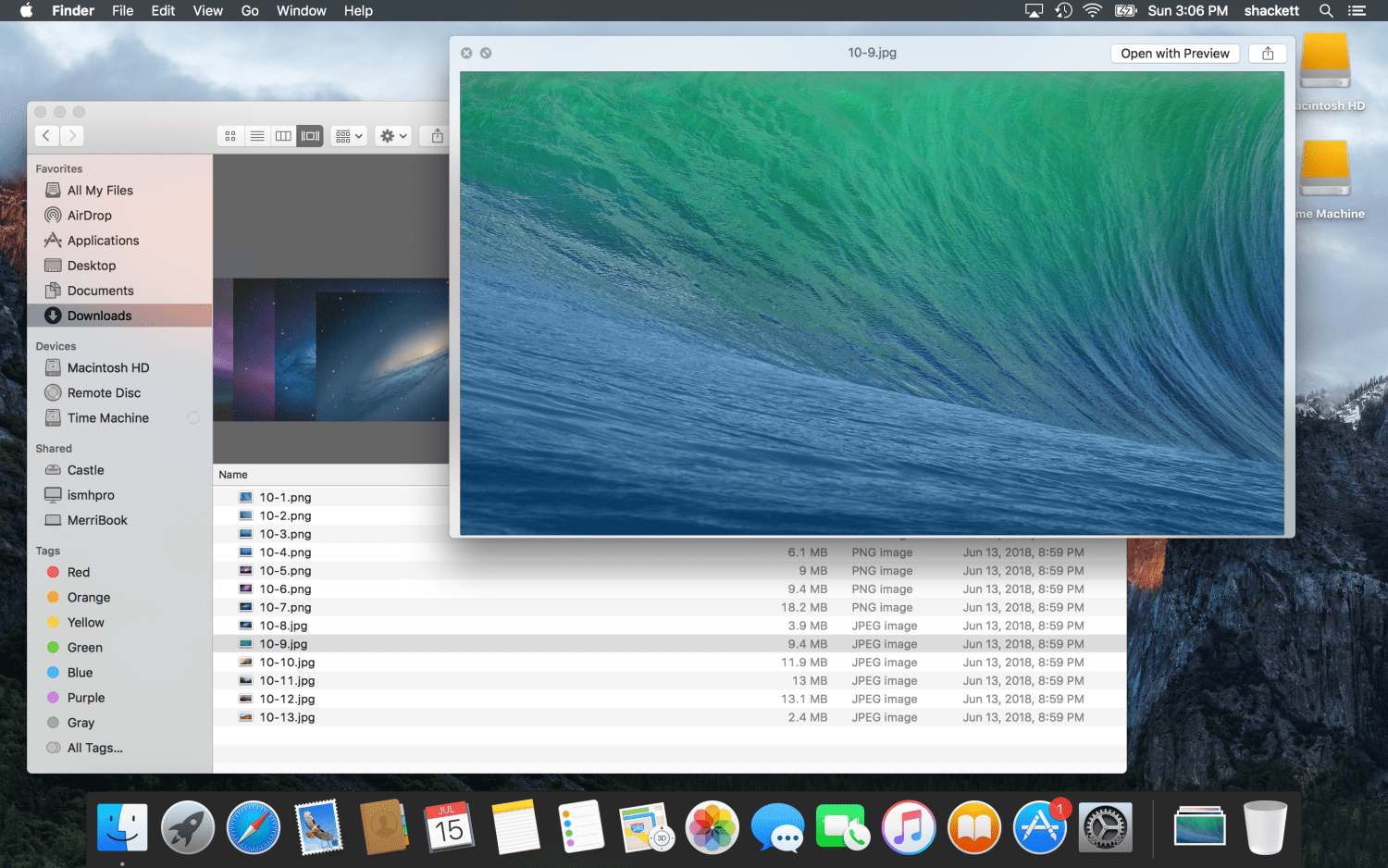Open the Action gear dropdown menu

[393, 136]
